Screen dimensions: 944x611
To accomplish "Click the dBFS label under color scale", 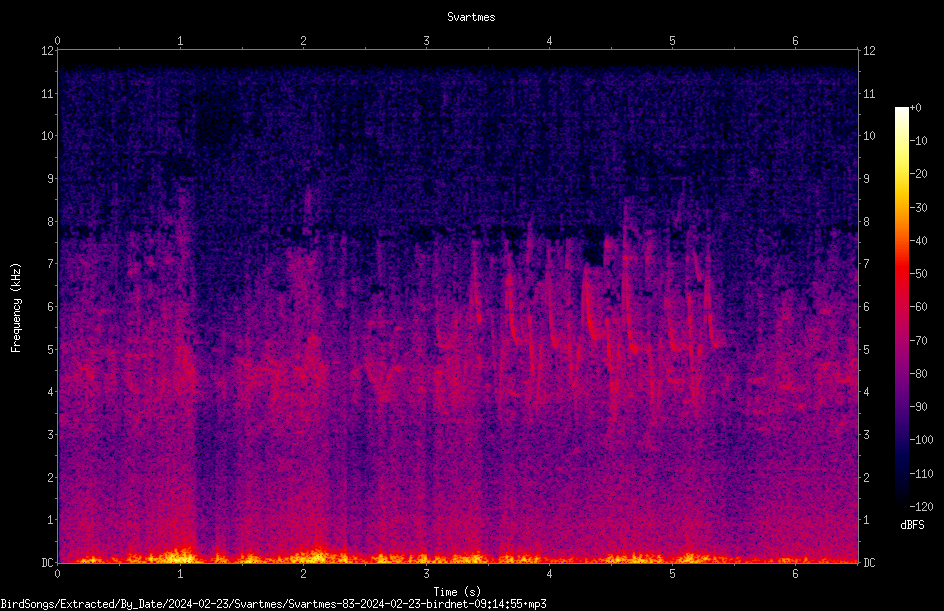I will coord(912,525).
